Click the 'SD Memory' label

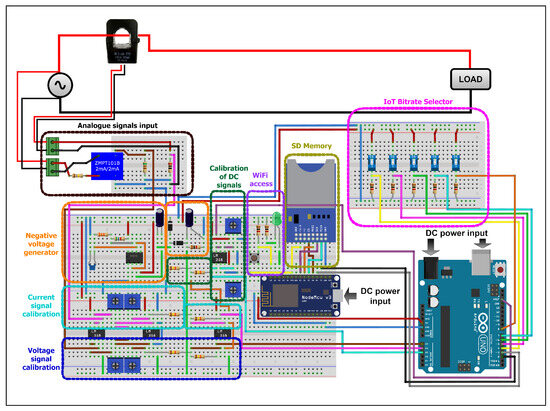[311, 146]
